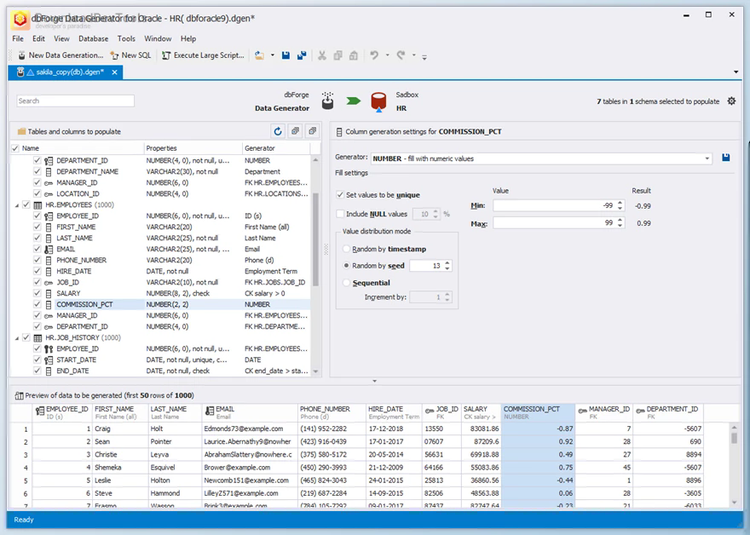
Task: Open the Tools menu
Action: coord(126,38)
